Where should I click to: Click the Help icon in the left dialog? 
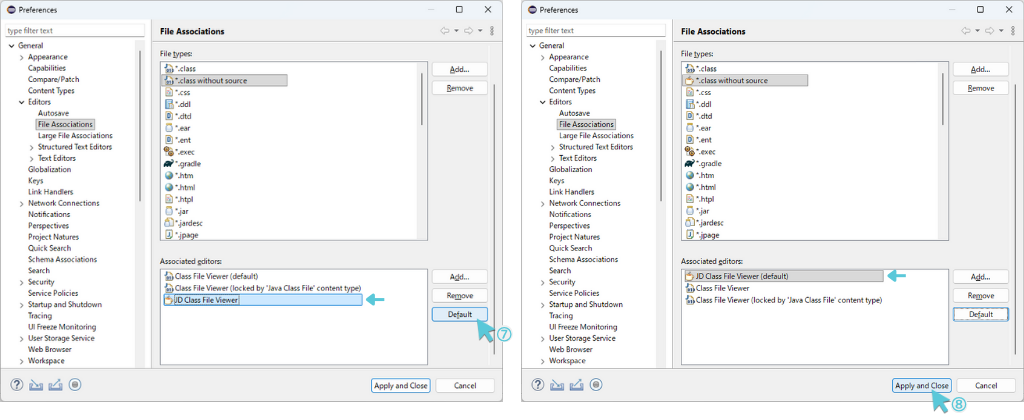pos(17,384)
